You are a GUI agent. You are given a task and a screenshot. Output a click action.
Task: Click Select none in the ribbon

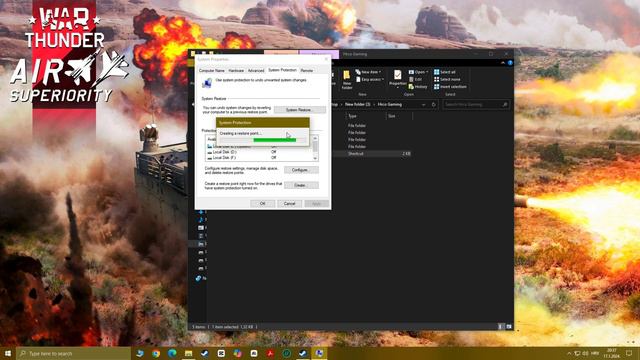[447, 79]
